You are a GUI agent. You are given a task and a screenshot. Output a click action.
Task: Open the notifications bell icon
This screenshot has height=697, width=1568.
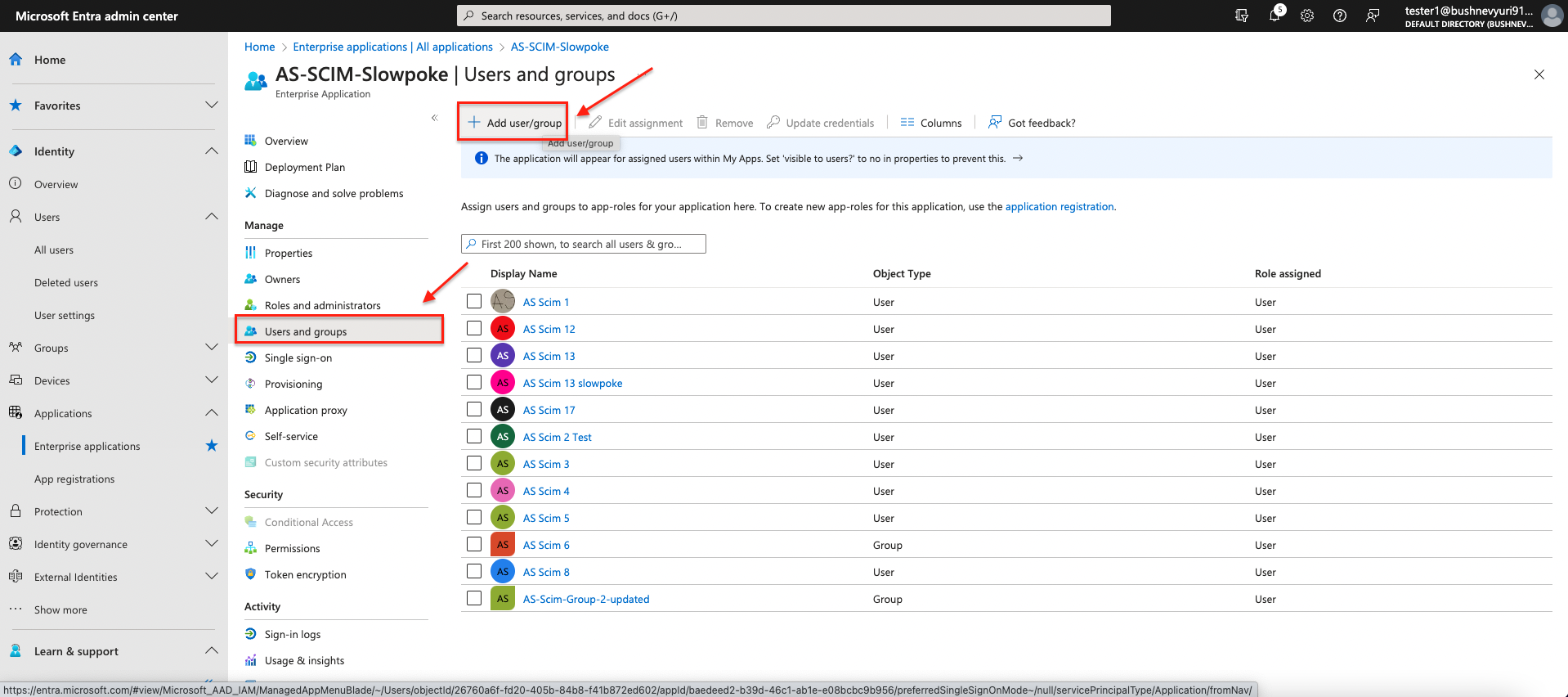(1275, 16)
